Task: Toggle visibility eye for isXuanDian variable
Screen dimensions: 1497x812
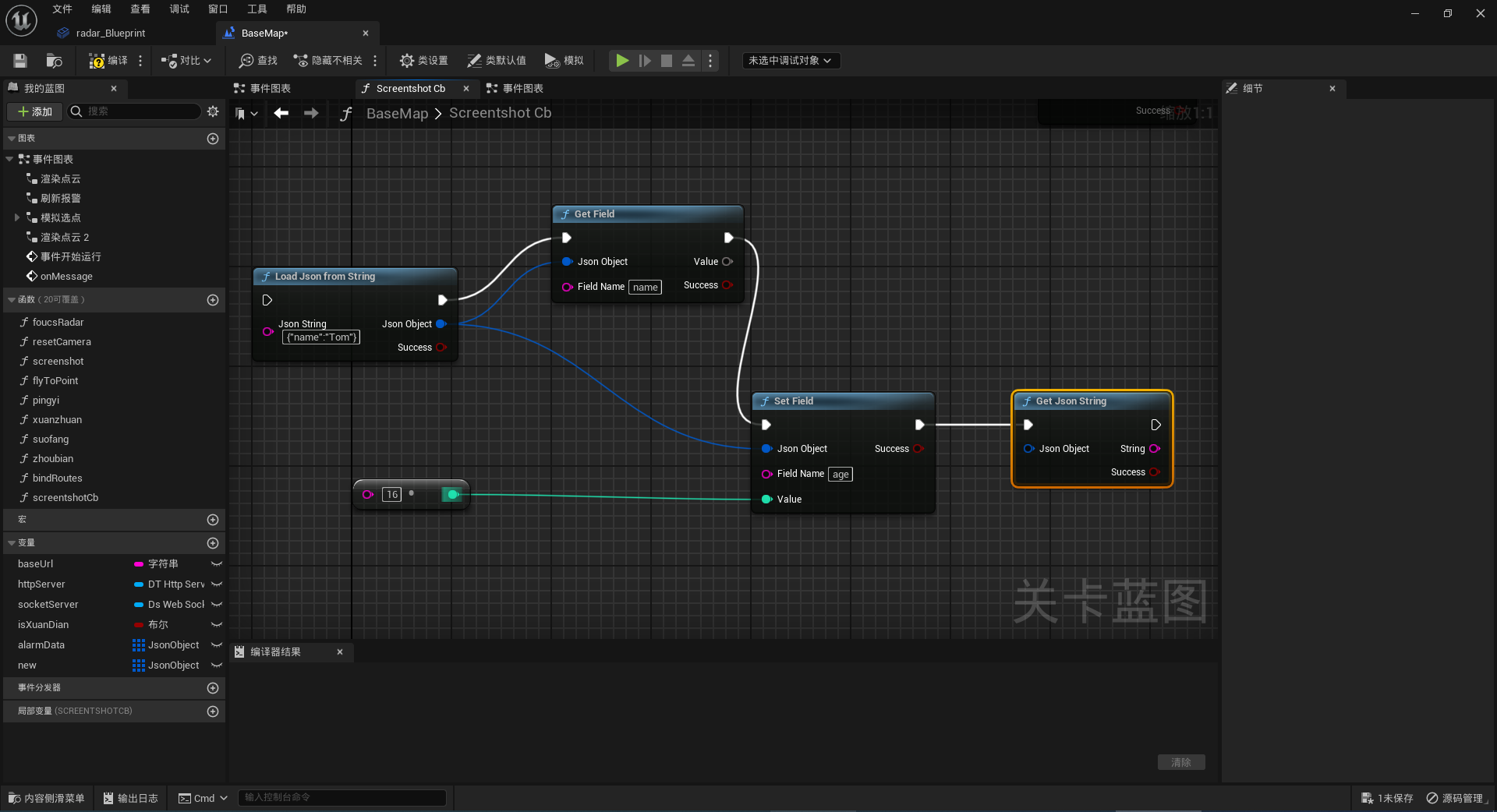Action: pos(217,625)
